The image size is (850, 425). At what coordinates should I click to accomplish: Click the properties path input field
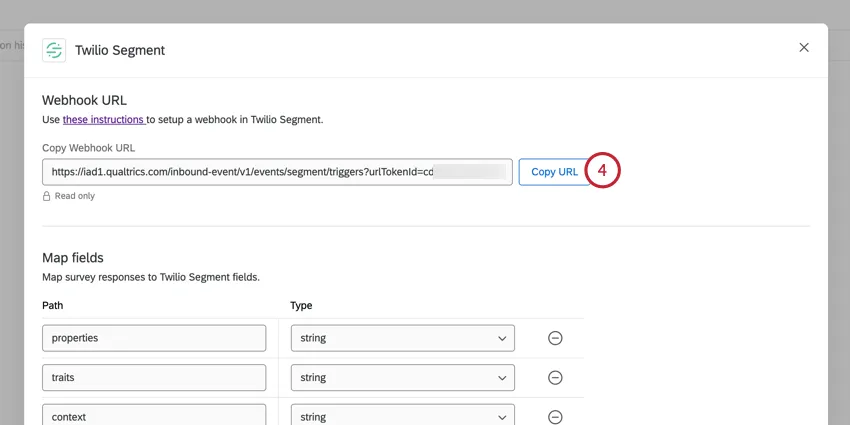[x=154, y=338]
